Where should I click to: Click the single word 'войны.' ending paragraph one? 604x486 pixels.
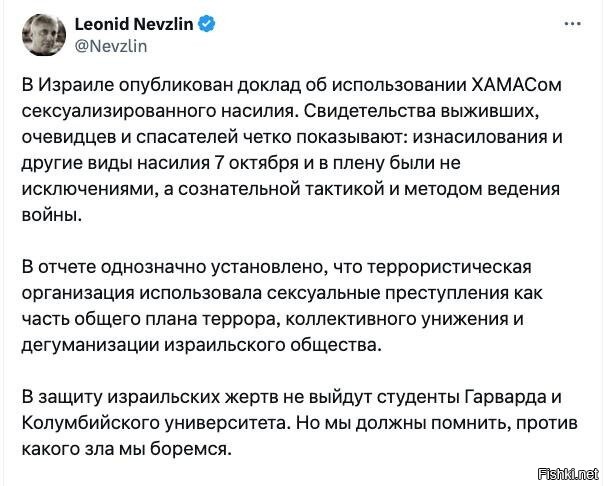(52, 215)
